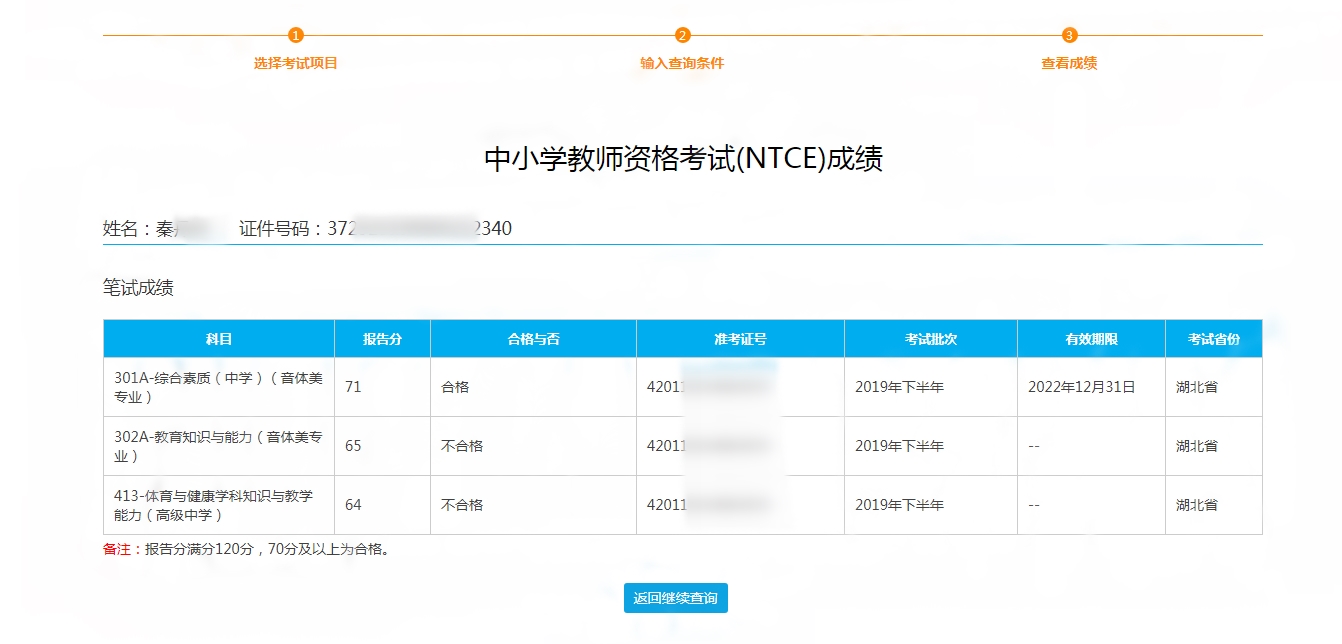Screen dimensions: 1342x644
Task: Select the 413-体育与健康学科知识 subject cell
Action: coord(219,505)
